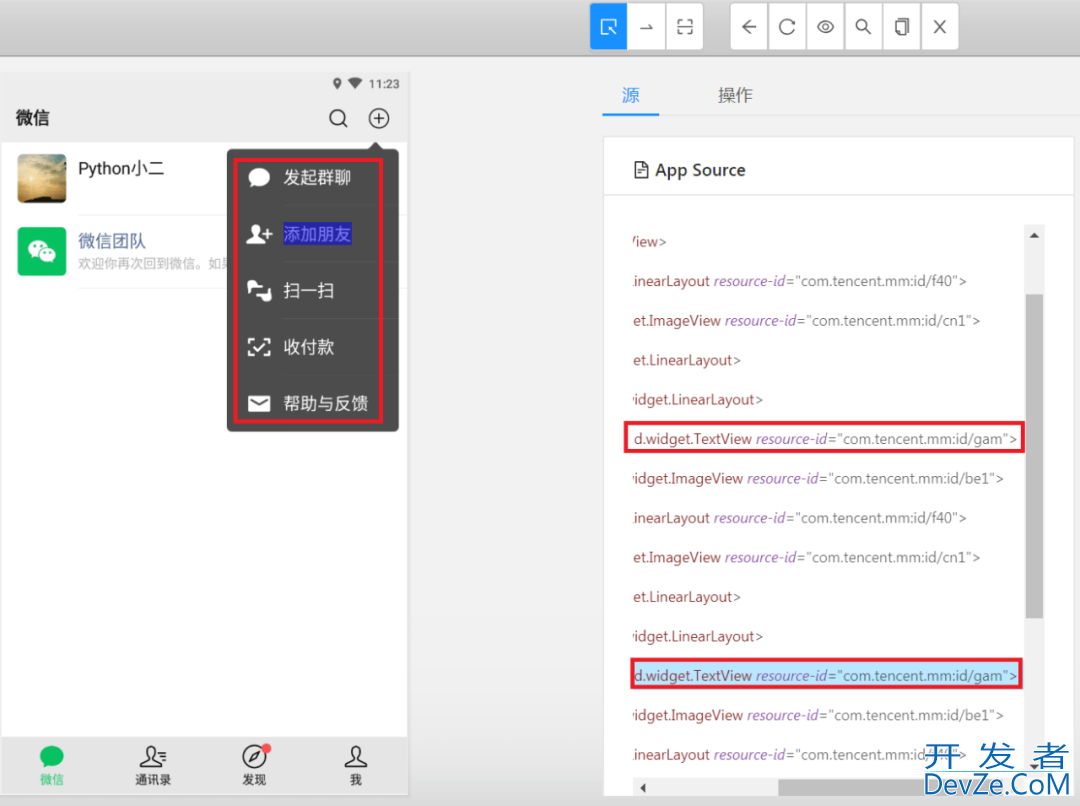Click the WeChat plus menu icon
The image size is (1080, 806).
click(379, 118)
